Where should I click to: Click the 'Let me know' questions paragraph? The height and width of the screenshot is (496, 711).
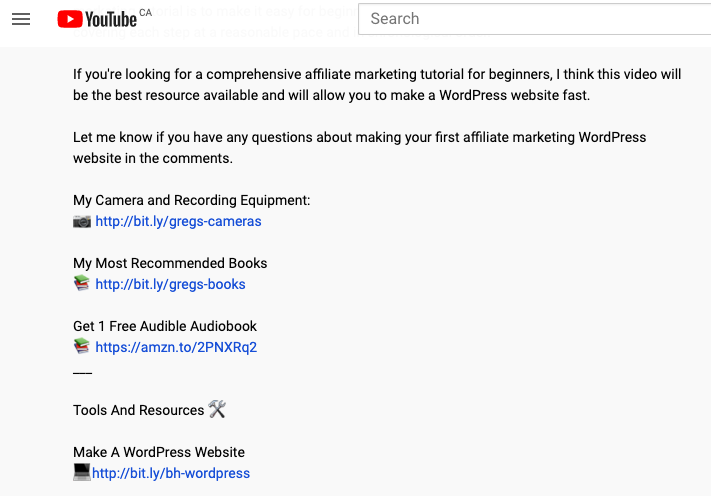pos(360,147)
